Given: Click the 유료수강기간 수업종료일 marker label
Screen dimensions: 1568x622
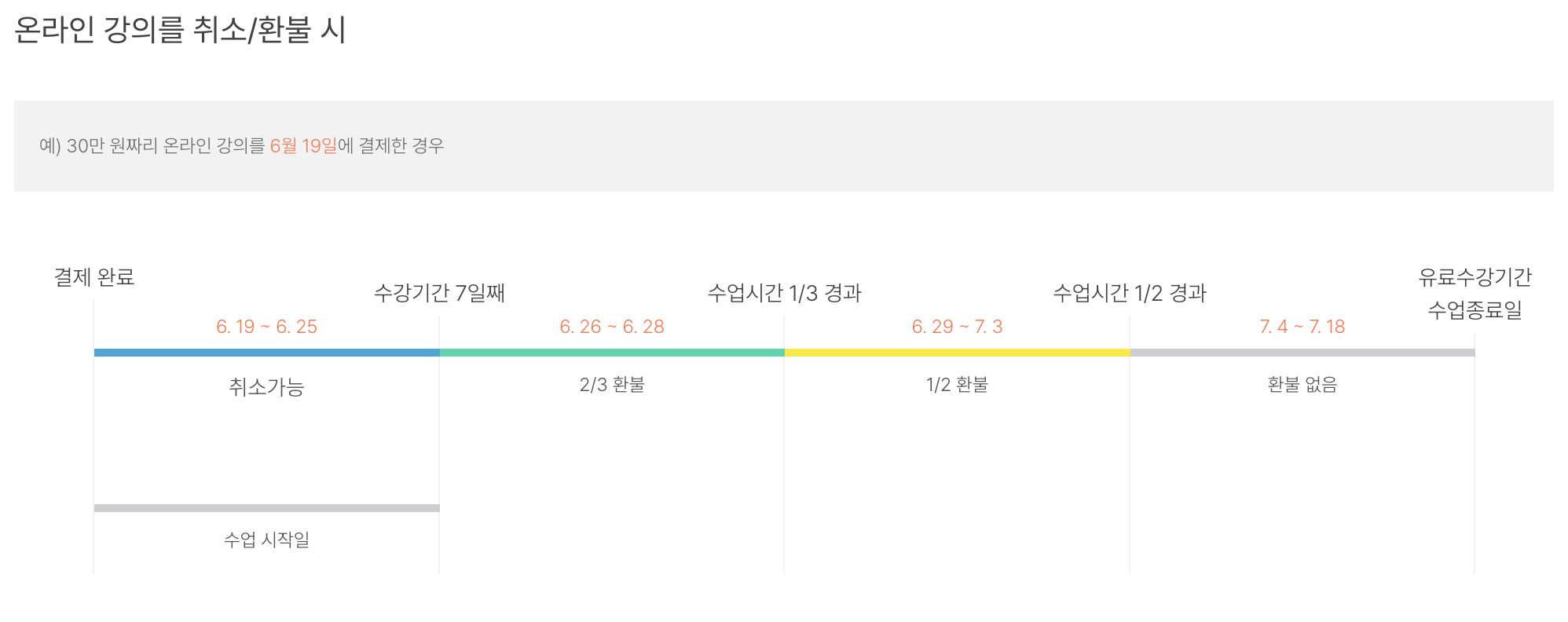Looking at the screenshot, I should click(x=1475, y=293).
